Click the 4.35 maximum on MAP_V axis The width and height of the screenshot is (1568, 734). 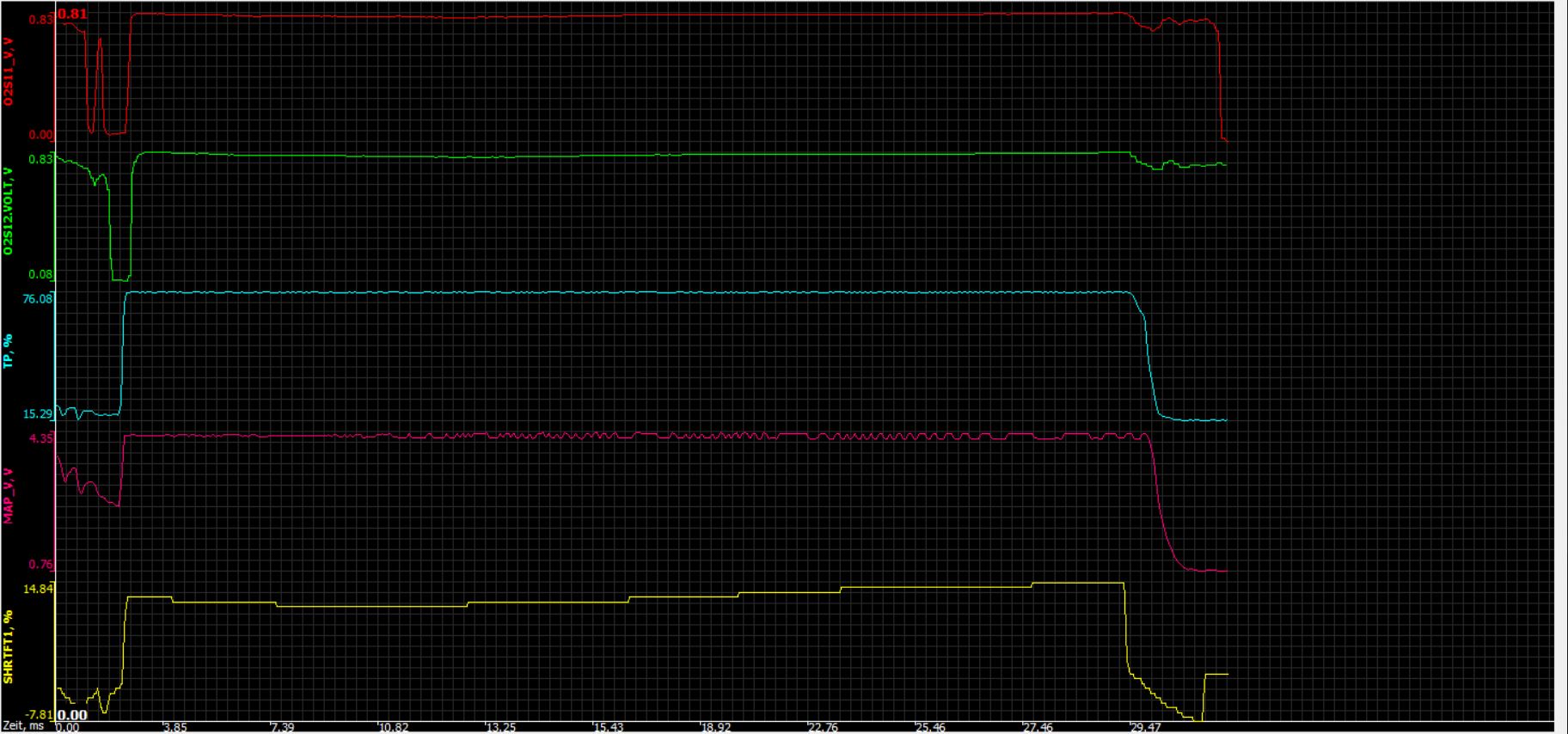[x=41, y=438]
